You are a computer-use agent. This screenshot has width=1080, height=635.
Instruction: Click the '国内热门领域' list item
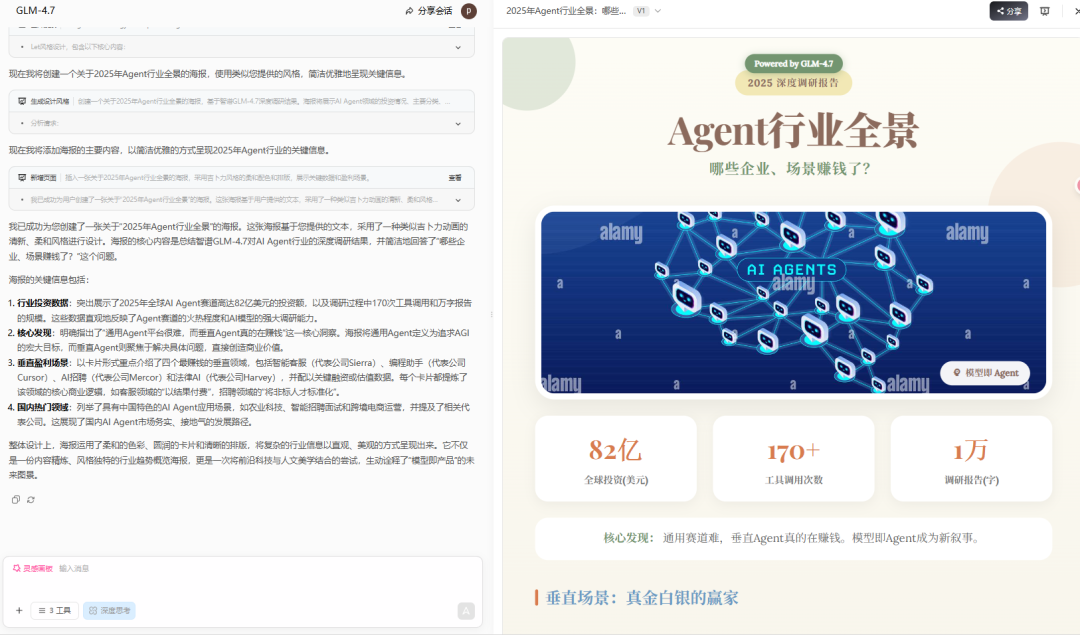tap(243, 415)
